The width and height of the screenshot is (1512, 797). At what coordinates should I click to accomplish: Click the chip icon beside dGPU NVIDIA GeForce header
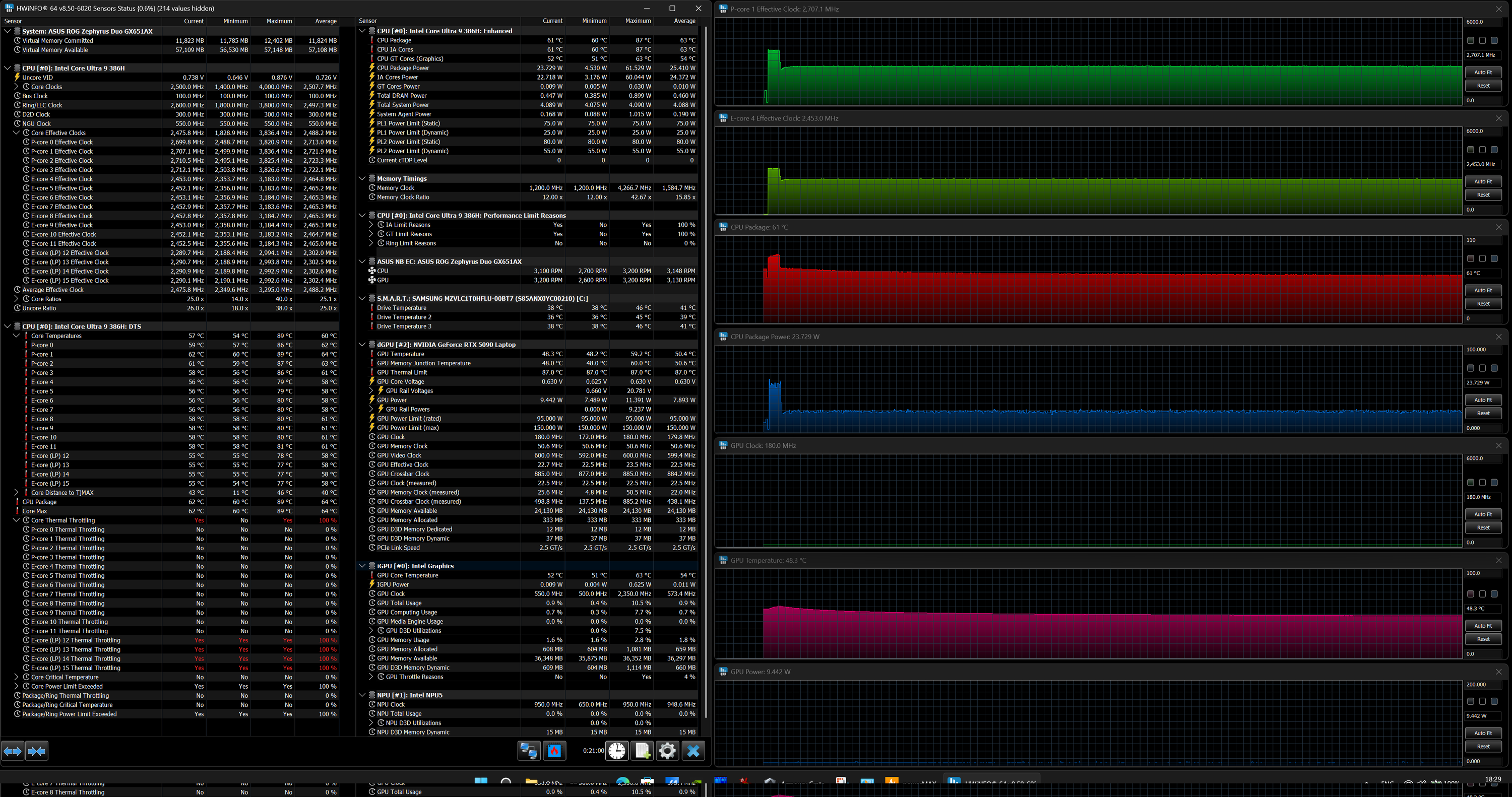pyautogui.click(x=371, y=345)
